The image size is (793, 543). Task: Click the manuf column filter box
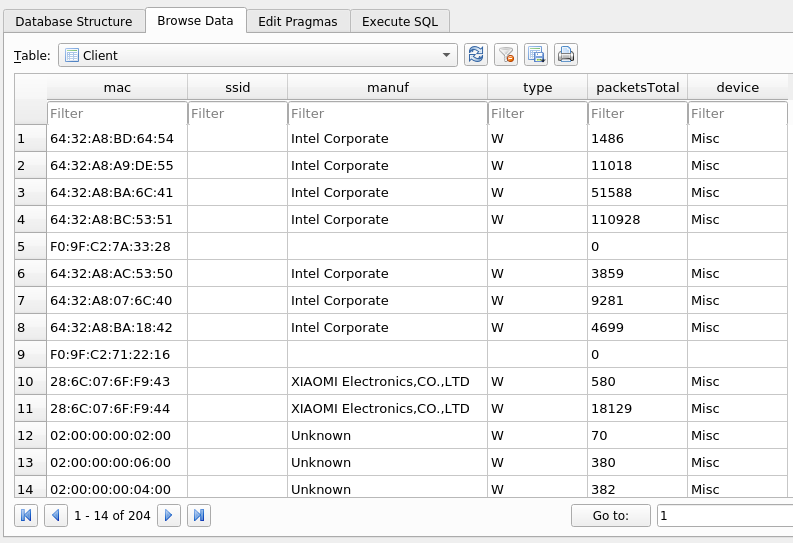pyautogui.click(x=387, y=113)
